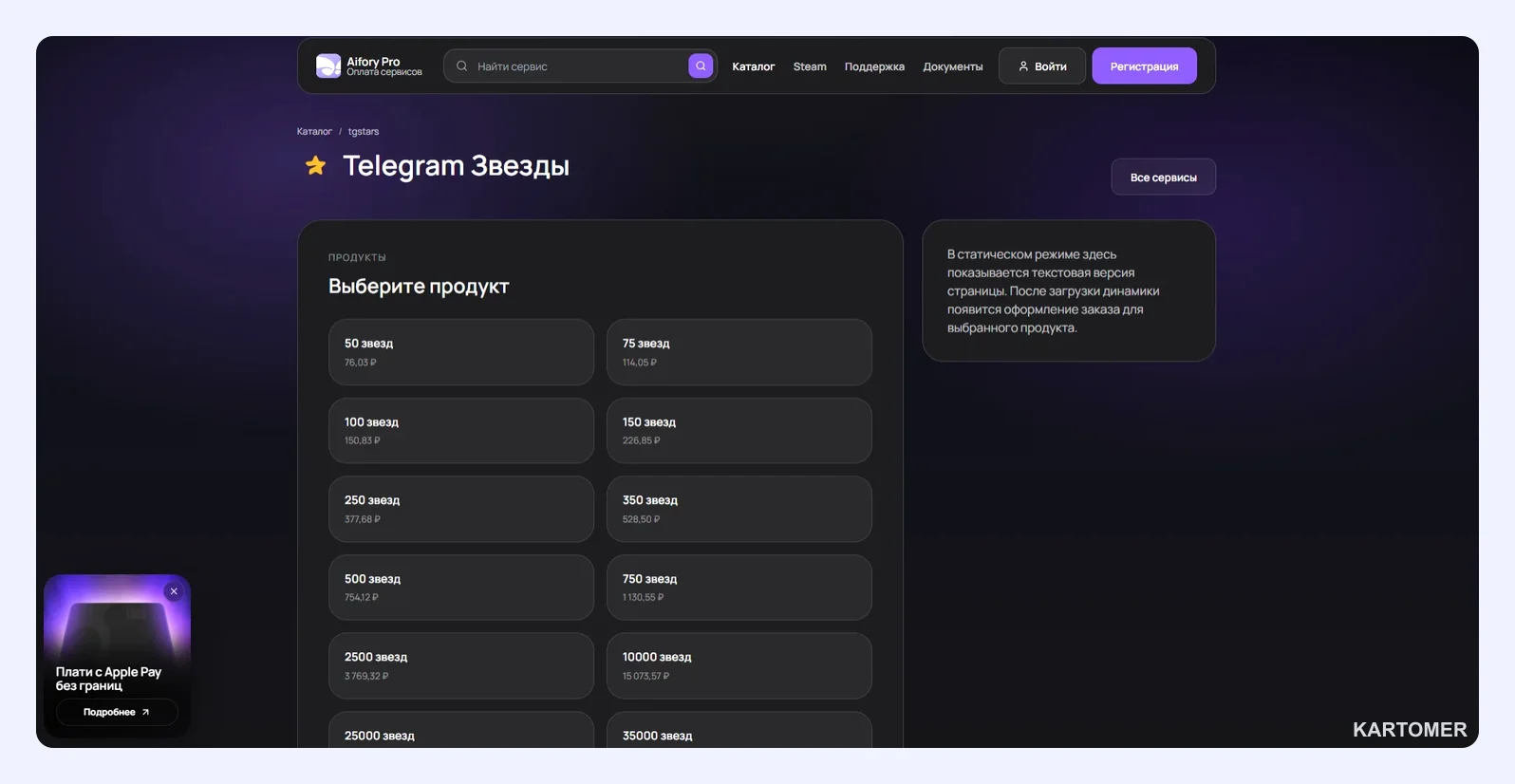The width and height of the screenshot is (1515, 784).
Task: Click the Регистрация button
Action: coord(1144,66)
